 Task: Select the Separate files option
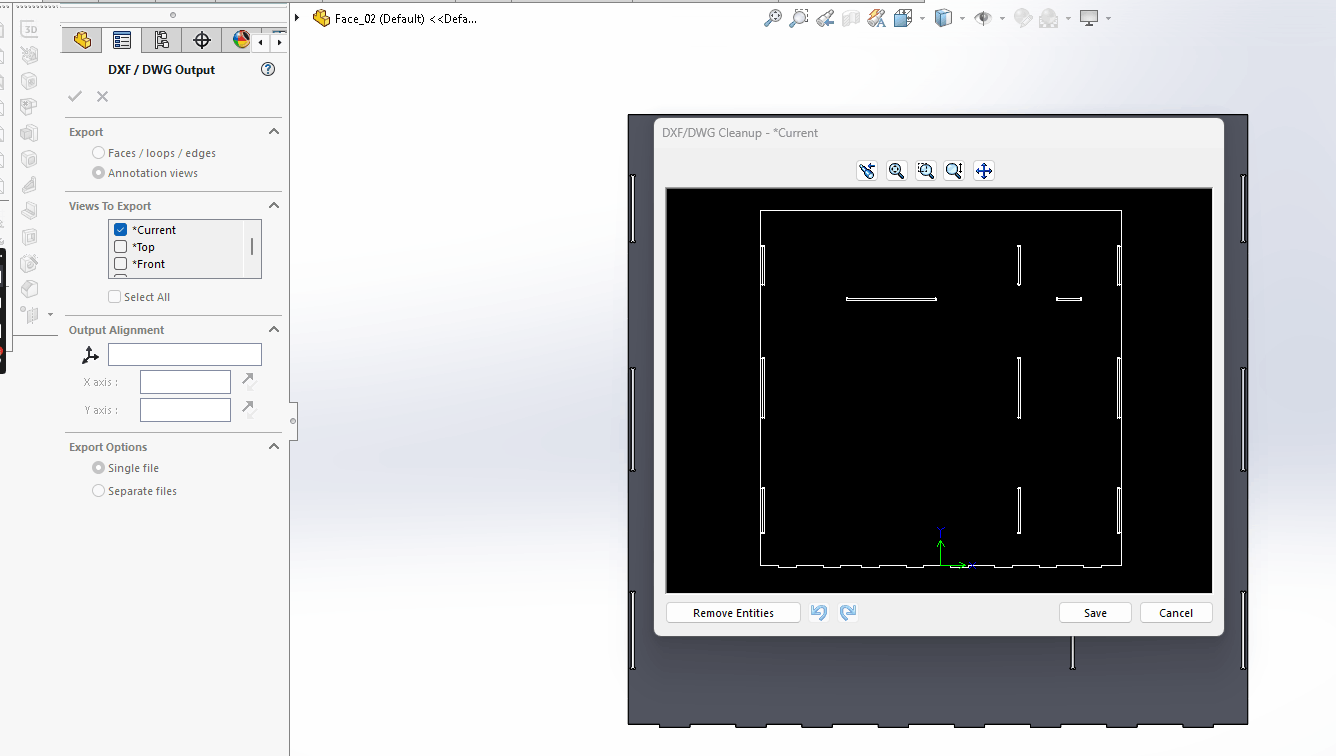98,491
